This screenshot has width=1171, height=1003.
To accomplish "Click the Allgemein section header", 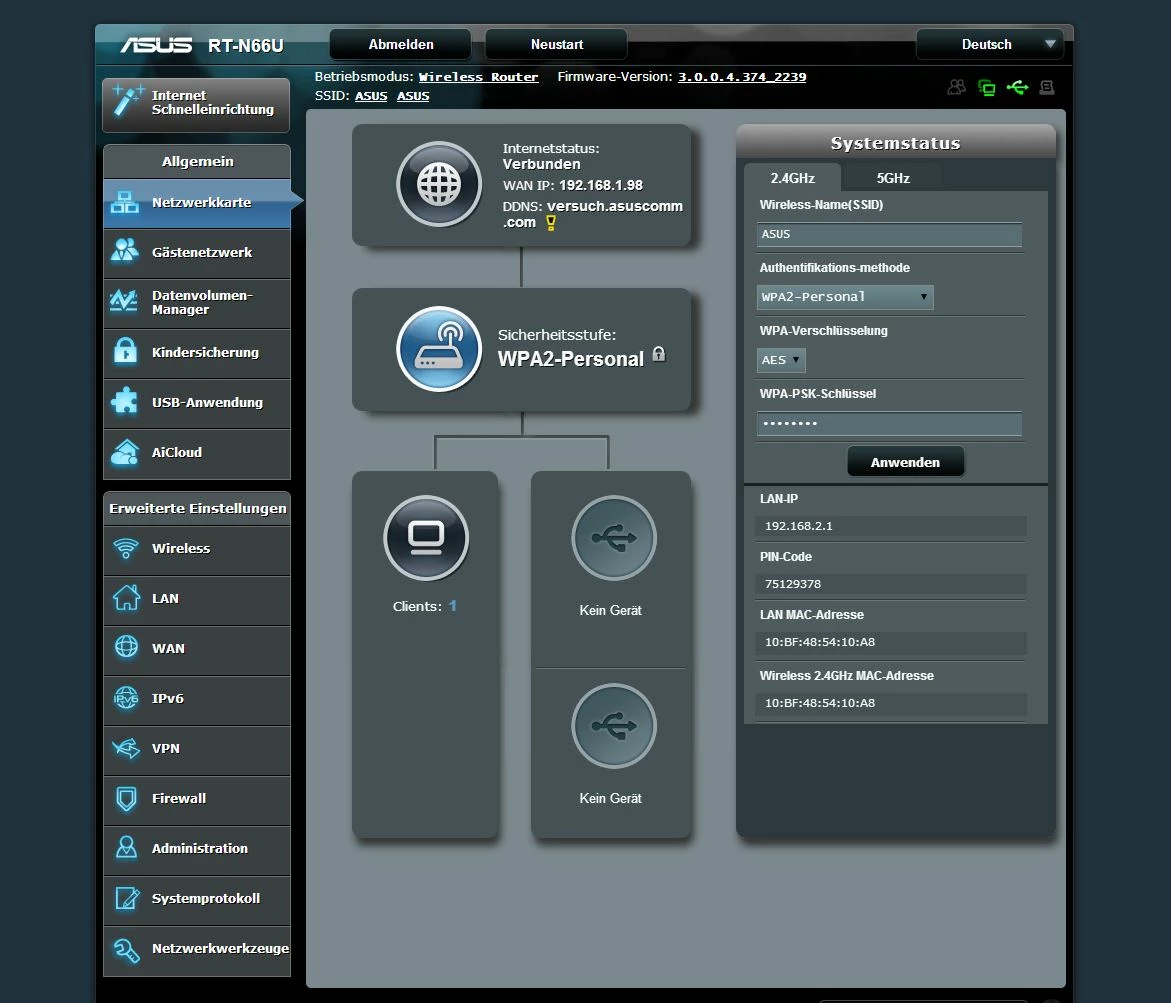I will point(197,161).
